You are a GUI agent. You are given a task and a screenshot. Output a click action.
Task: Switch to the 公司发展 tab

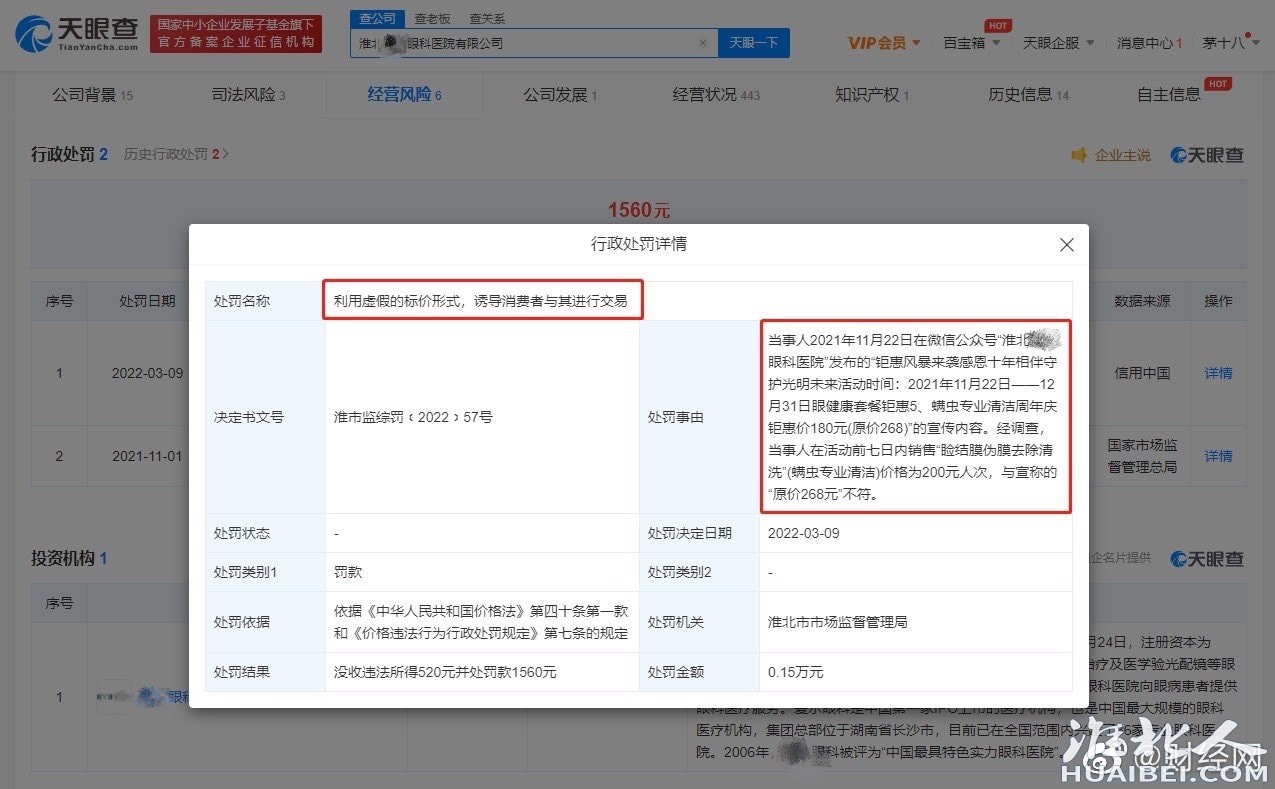click(560, 95)
